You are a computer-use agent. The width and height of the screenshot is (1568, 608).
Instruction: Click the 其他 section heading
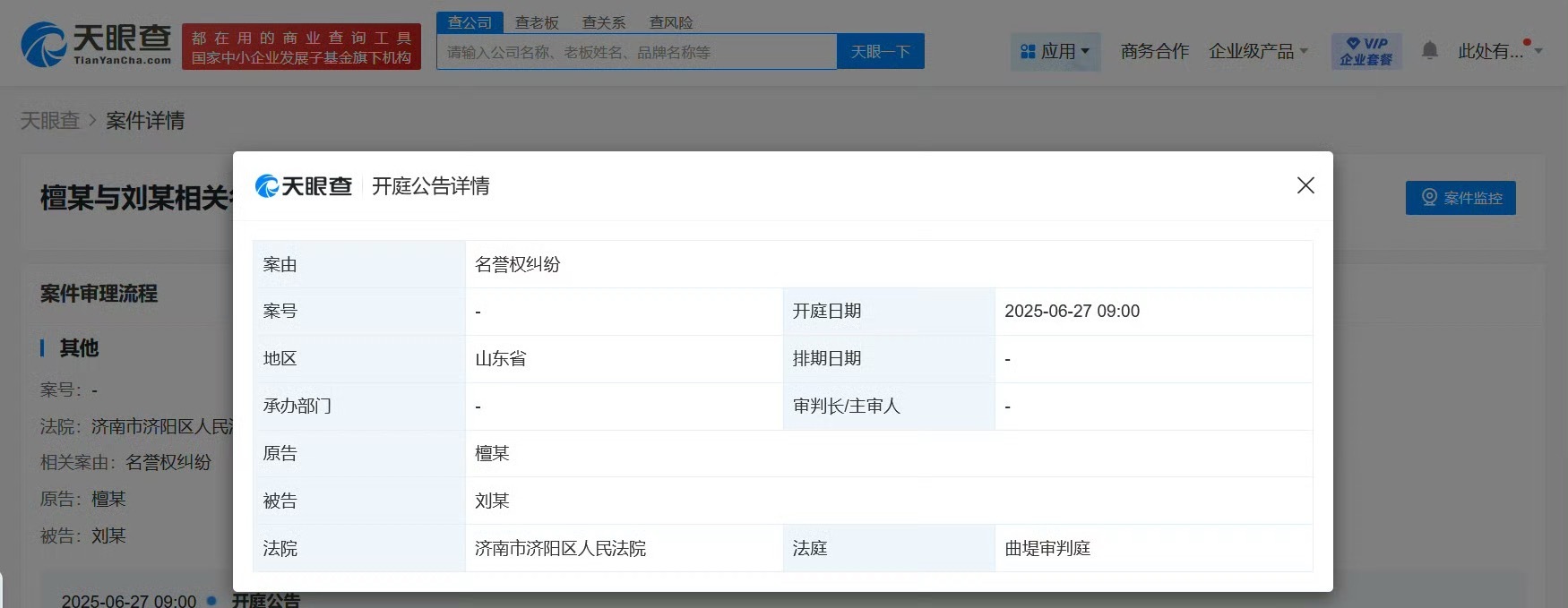pyautogui.click(x=79, y=348)
